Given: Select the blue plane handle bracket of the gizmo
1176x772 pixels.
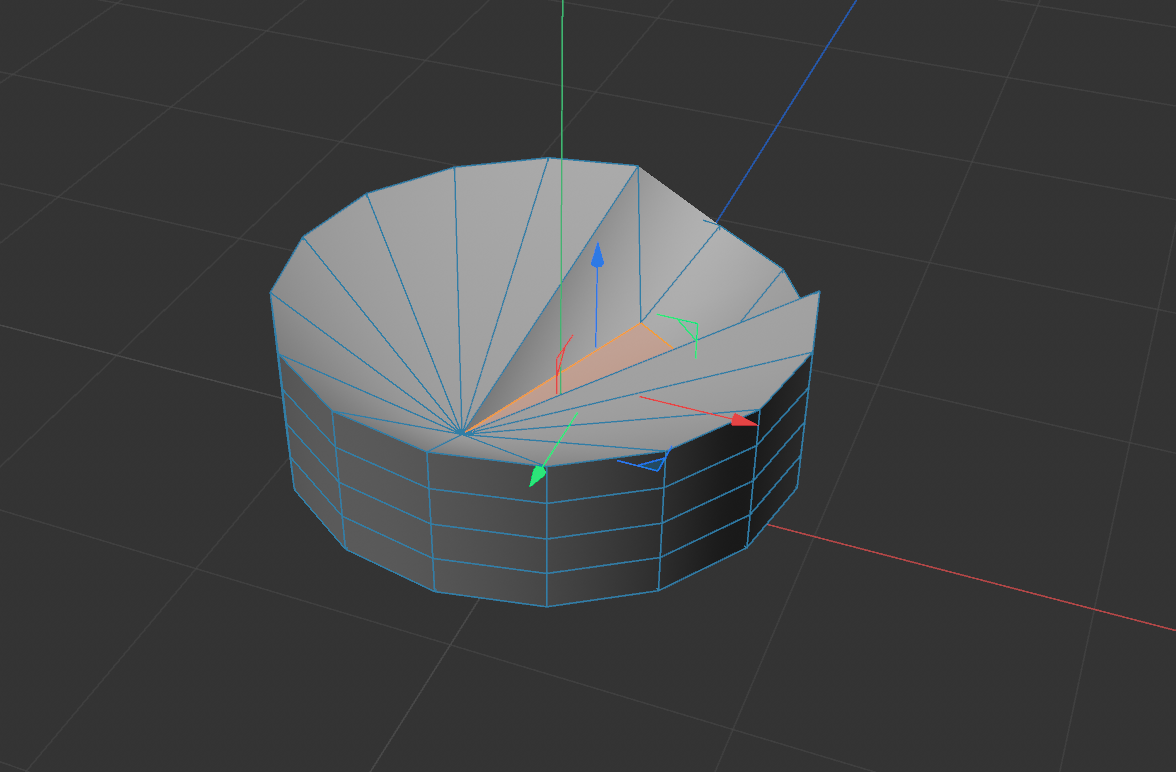Looking at the screenshot, I should tap(644, 459).
